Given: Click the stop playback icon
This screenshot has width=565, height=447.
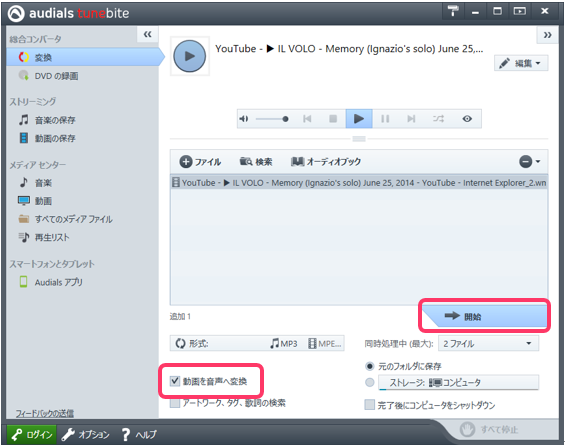Looking at the screenshot, I should pyautogui.click(x=333, y=119).
